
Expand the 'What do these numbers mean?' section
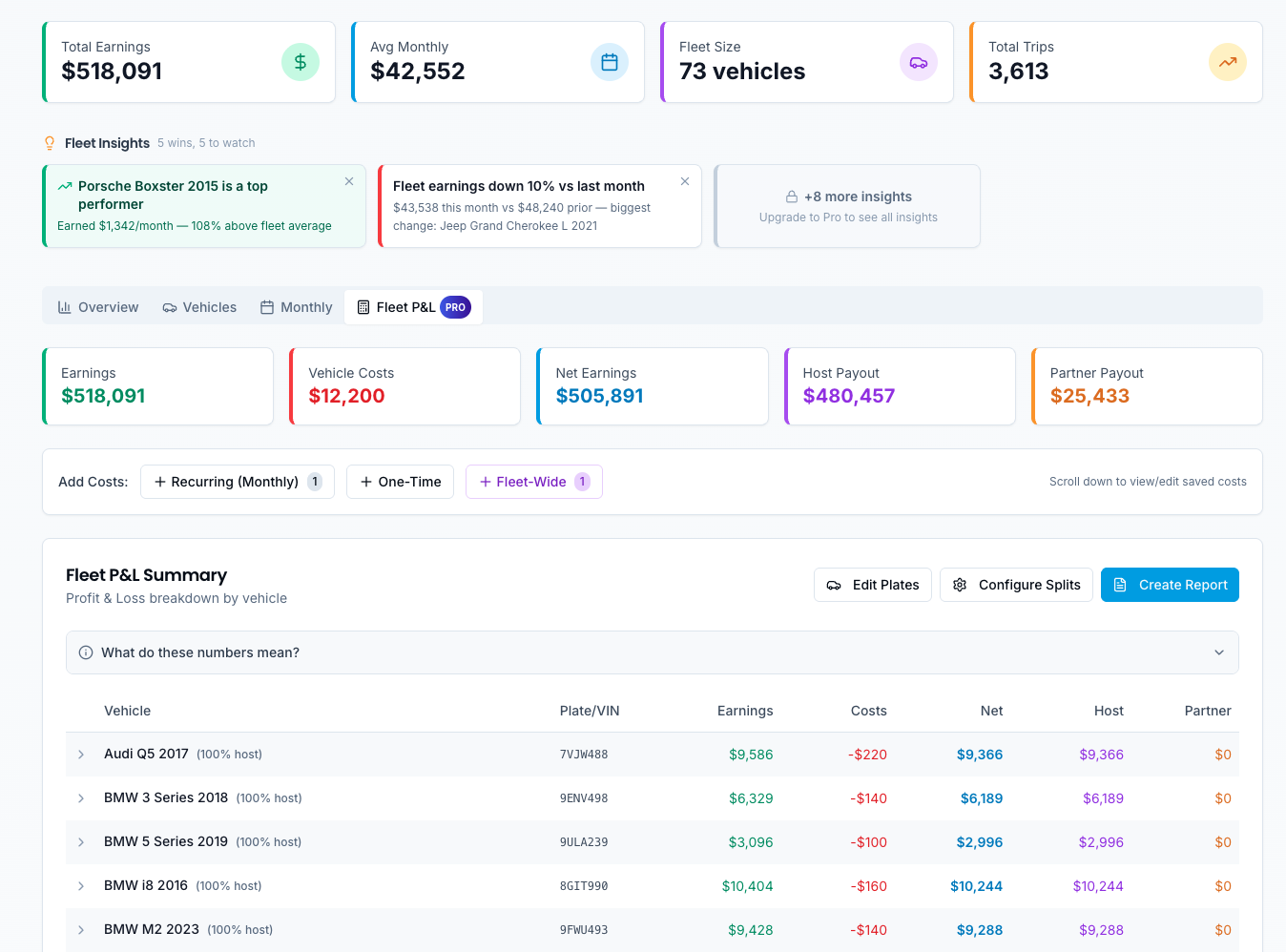653,652
